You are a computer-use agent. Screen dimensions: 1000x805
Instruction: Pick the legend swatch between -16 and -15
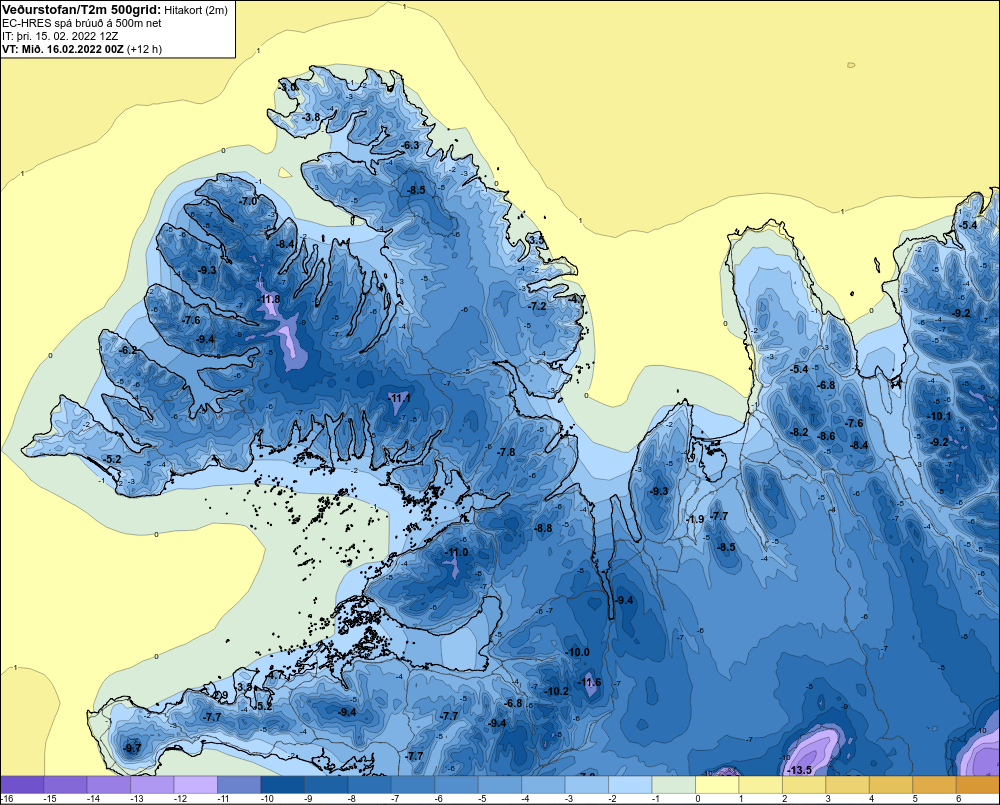click(x=22, y=785)
